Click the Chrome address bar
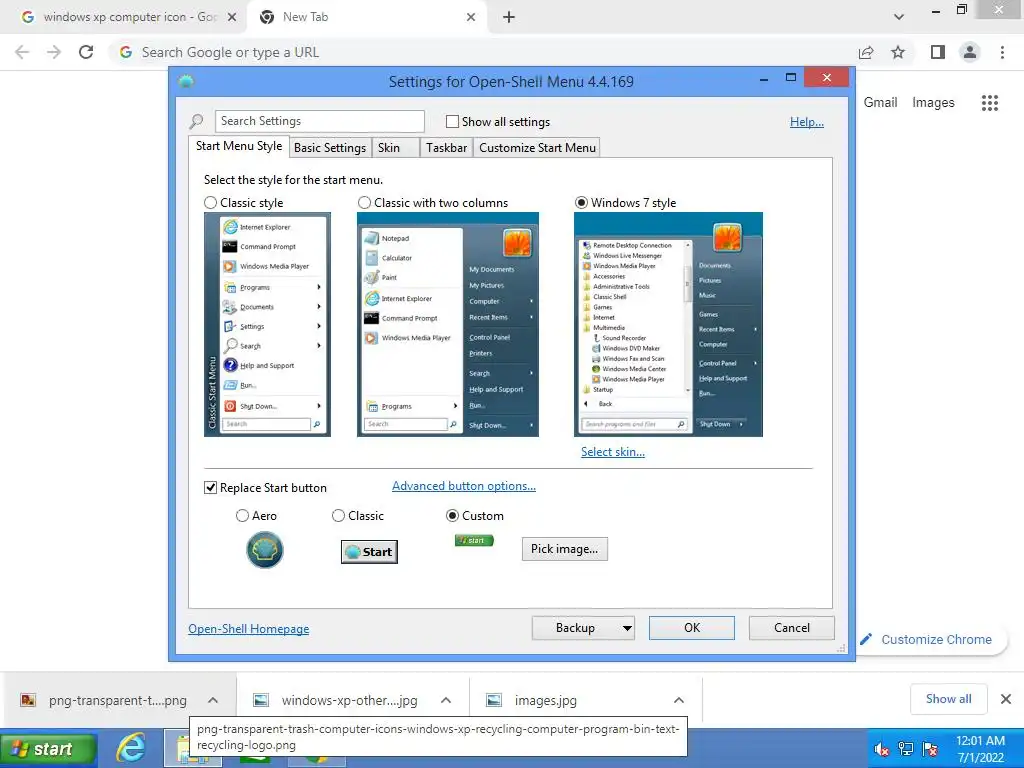Screen dimensions: 1024x768 tap(483, 52)
